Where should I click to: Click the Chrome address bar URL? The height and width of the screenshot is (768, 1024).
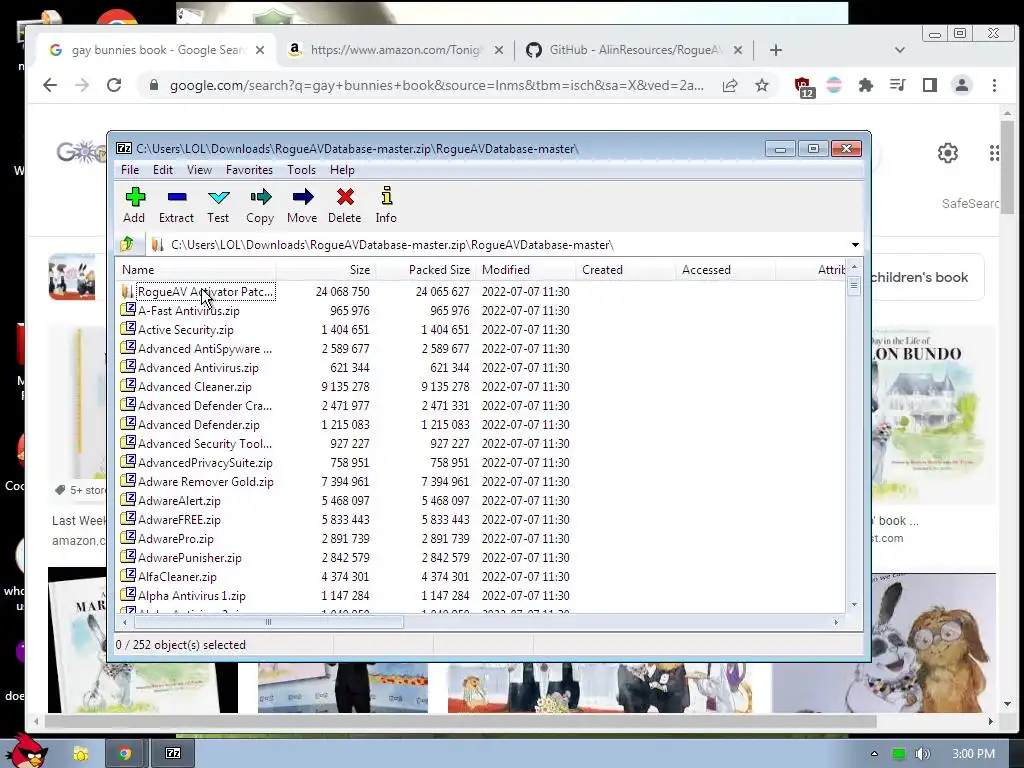(x=436, y=86)
